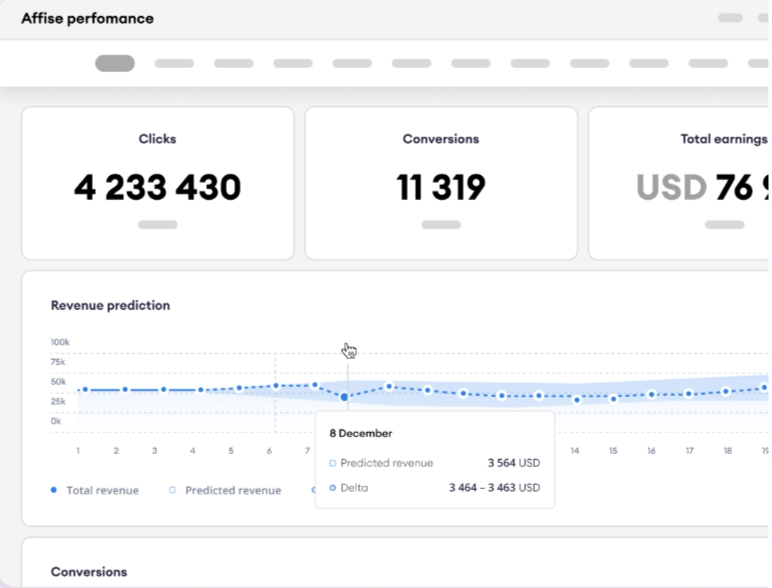Click the bottom "Conversions" section heading
Viewport: 772px width, 588px height.
click(89, 572)
